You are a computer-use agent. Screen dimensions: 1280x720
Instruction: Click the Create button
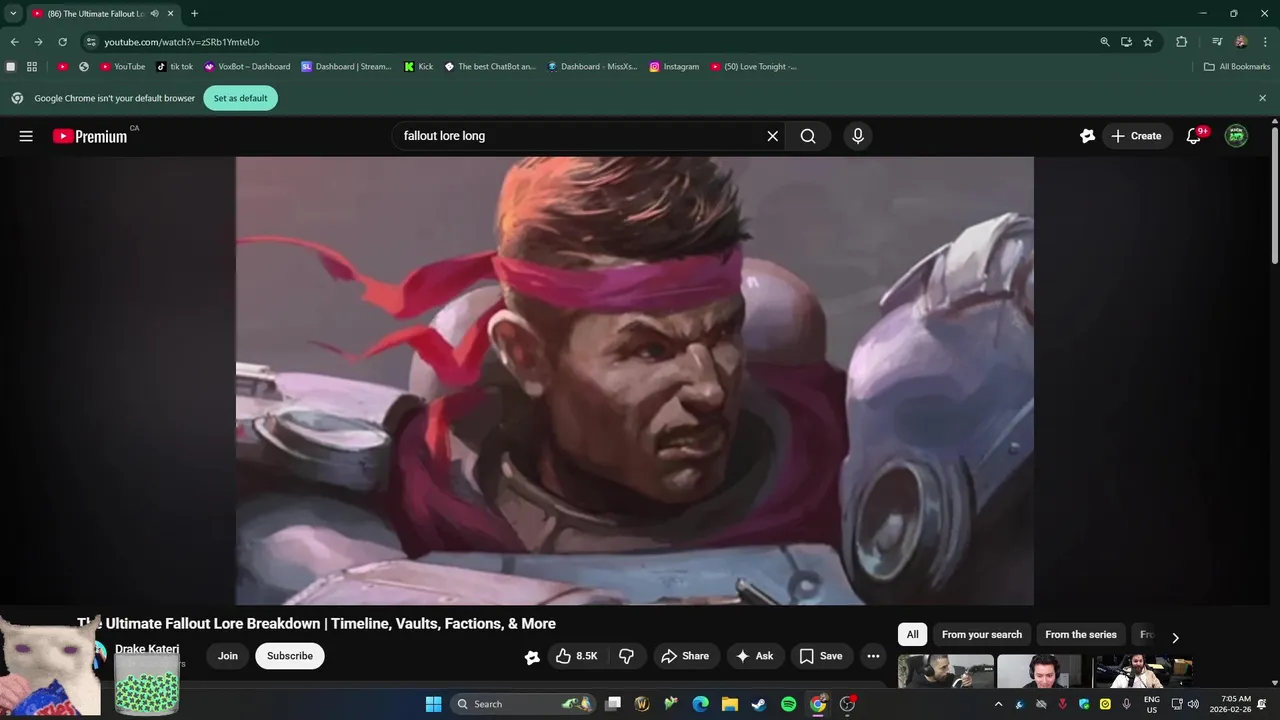click(x=1137, y=136)
